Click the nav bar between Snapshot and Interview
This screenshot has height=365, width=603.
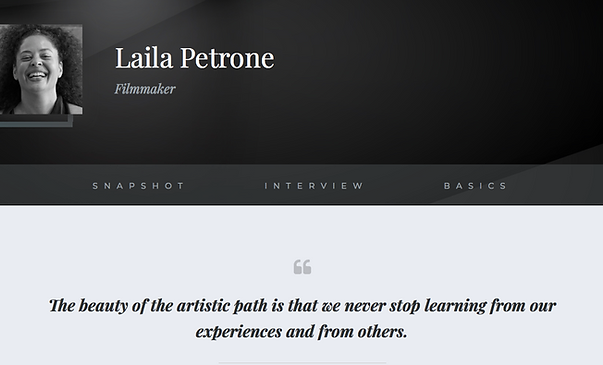coord(224,186)
